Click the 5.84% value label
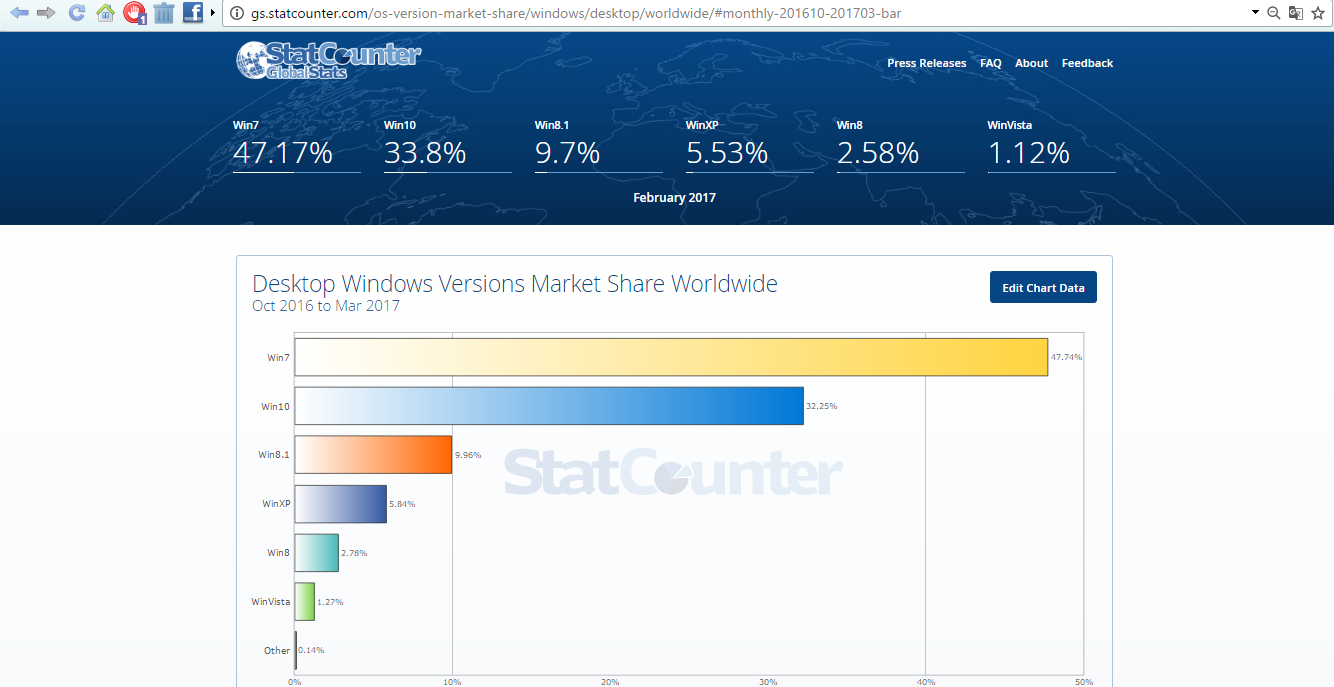The height and width of the screenshot is (687, 1334). click(x=402, y=504)
